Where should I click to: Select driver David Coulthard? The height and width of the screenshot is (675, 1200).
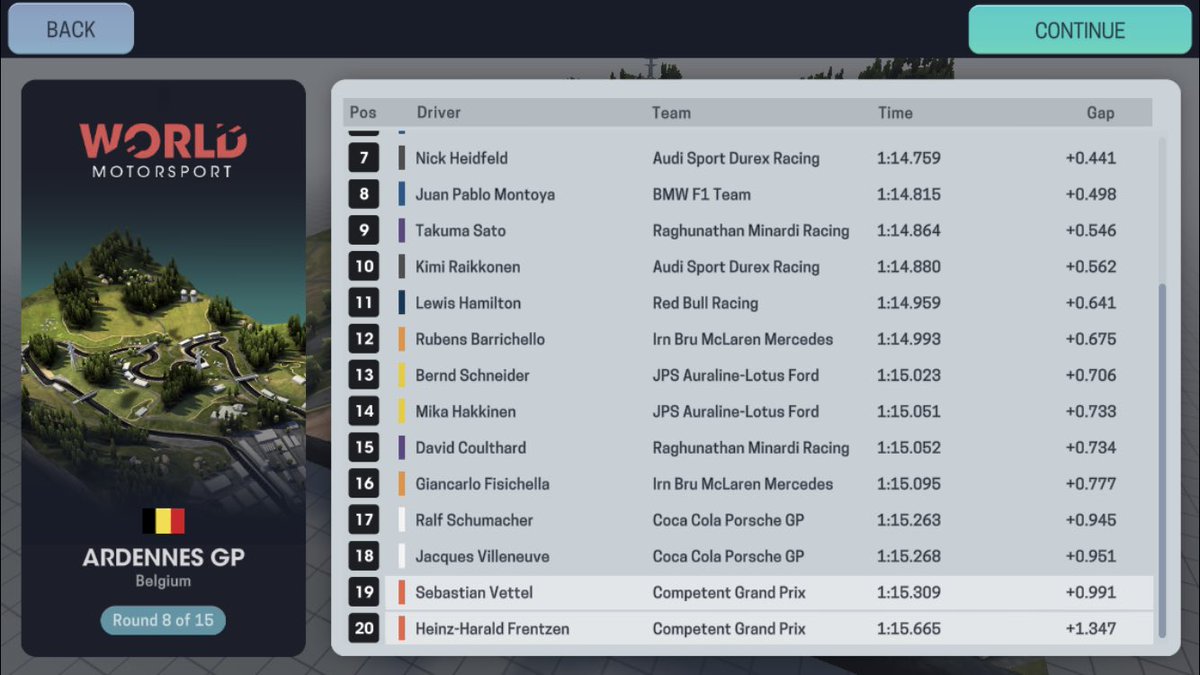tap(471, 448)
